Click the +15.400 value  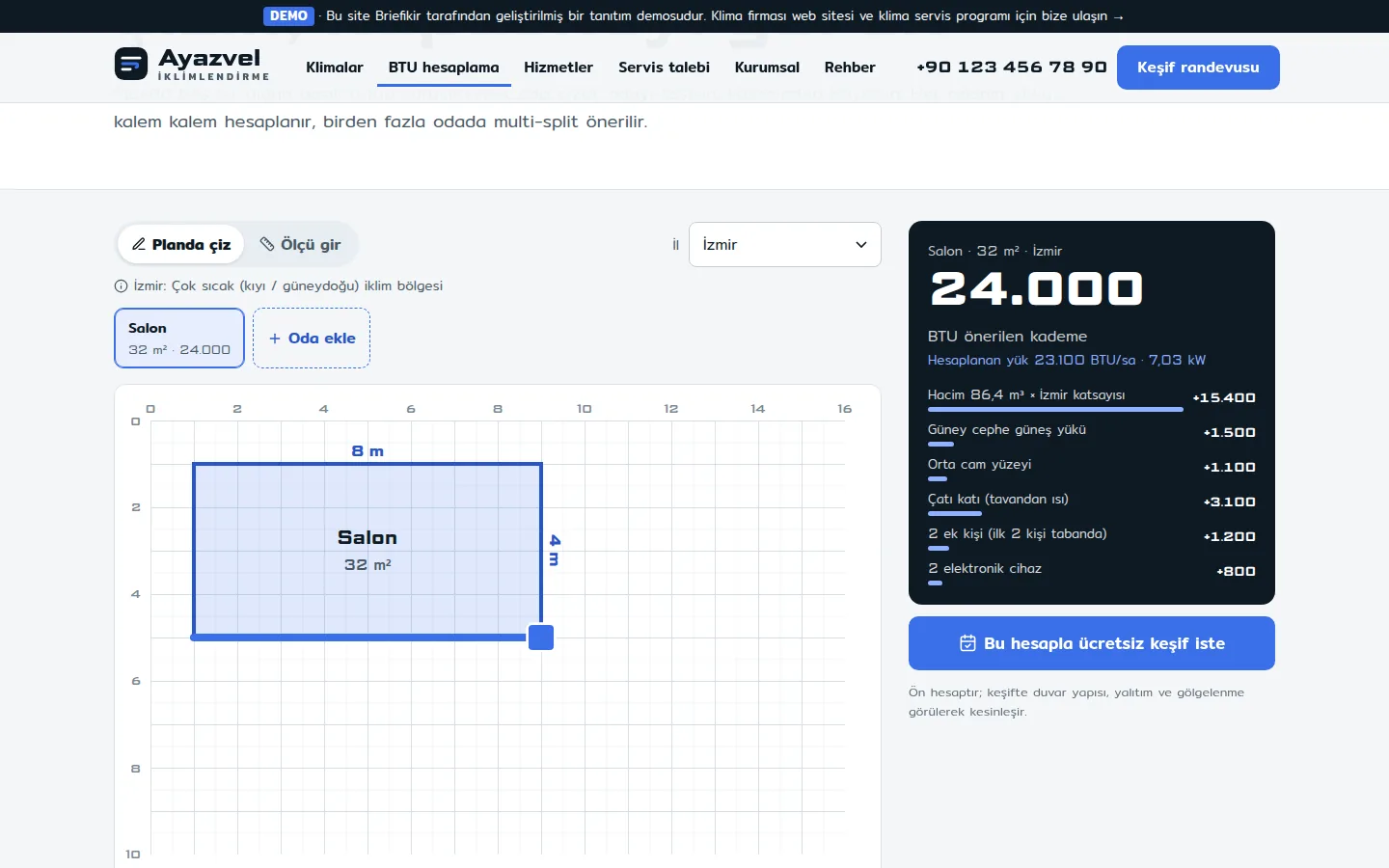point(1224,397)
